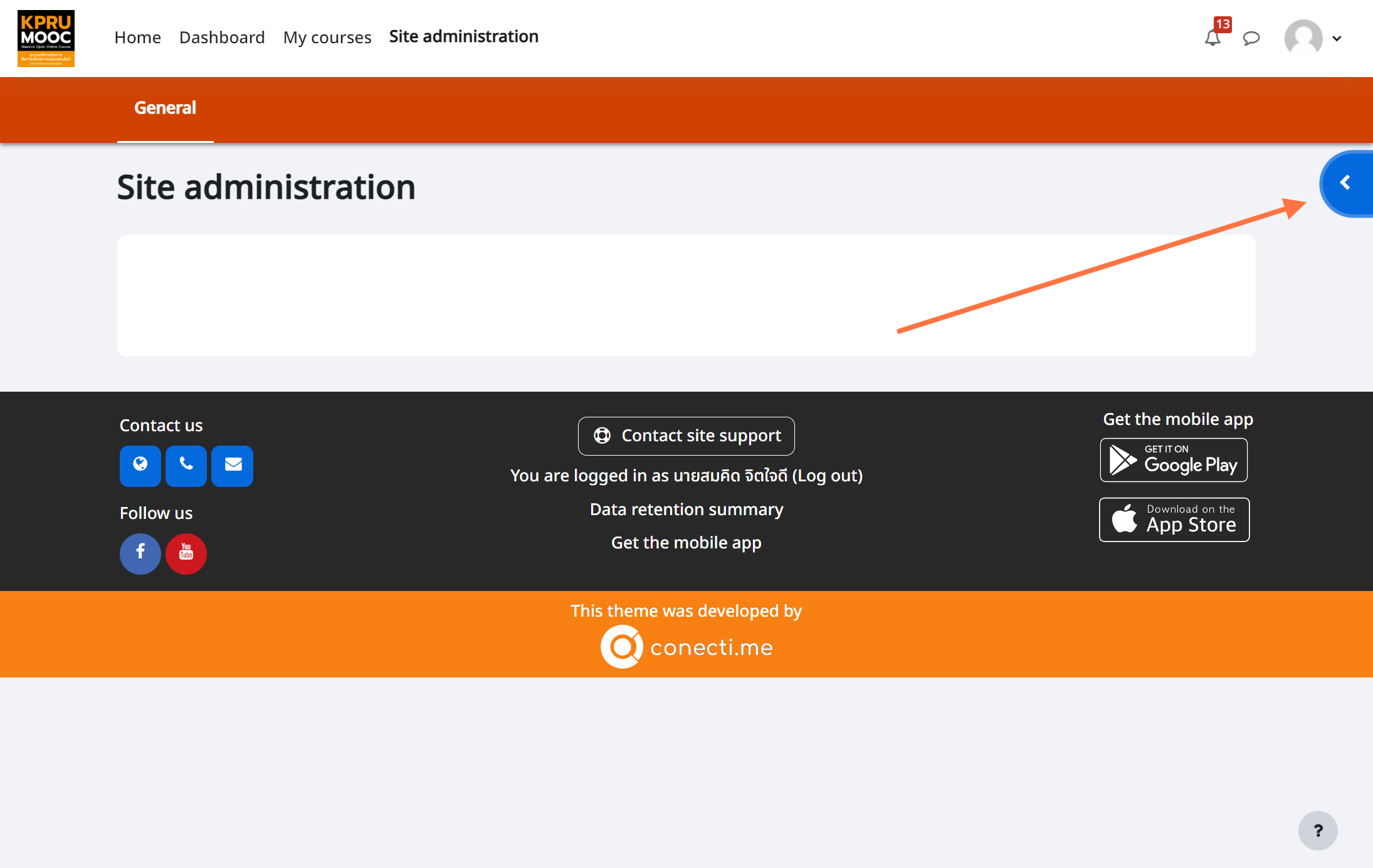1373x868 pixels.
Task: Click the KPRU MOOC logo
Action: coord(46,38)
